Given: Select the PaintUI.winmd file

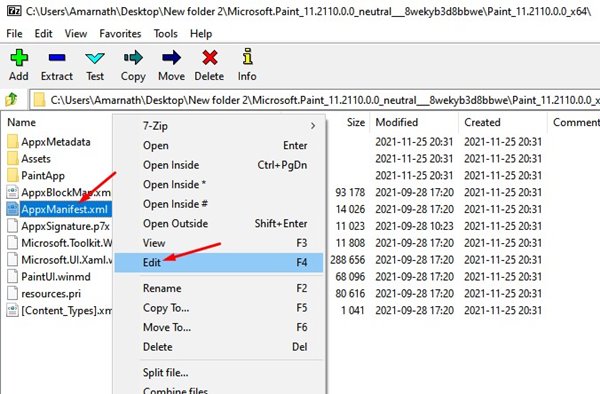Looking at the screenshot, I should 56,277.
